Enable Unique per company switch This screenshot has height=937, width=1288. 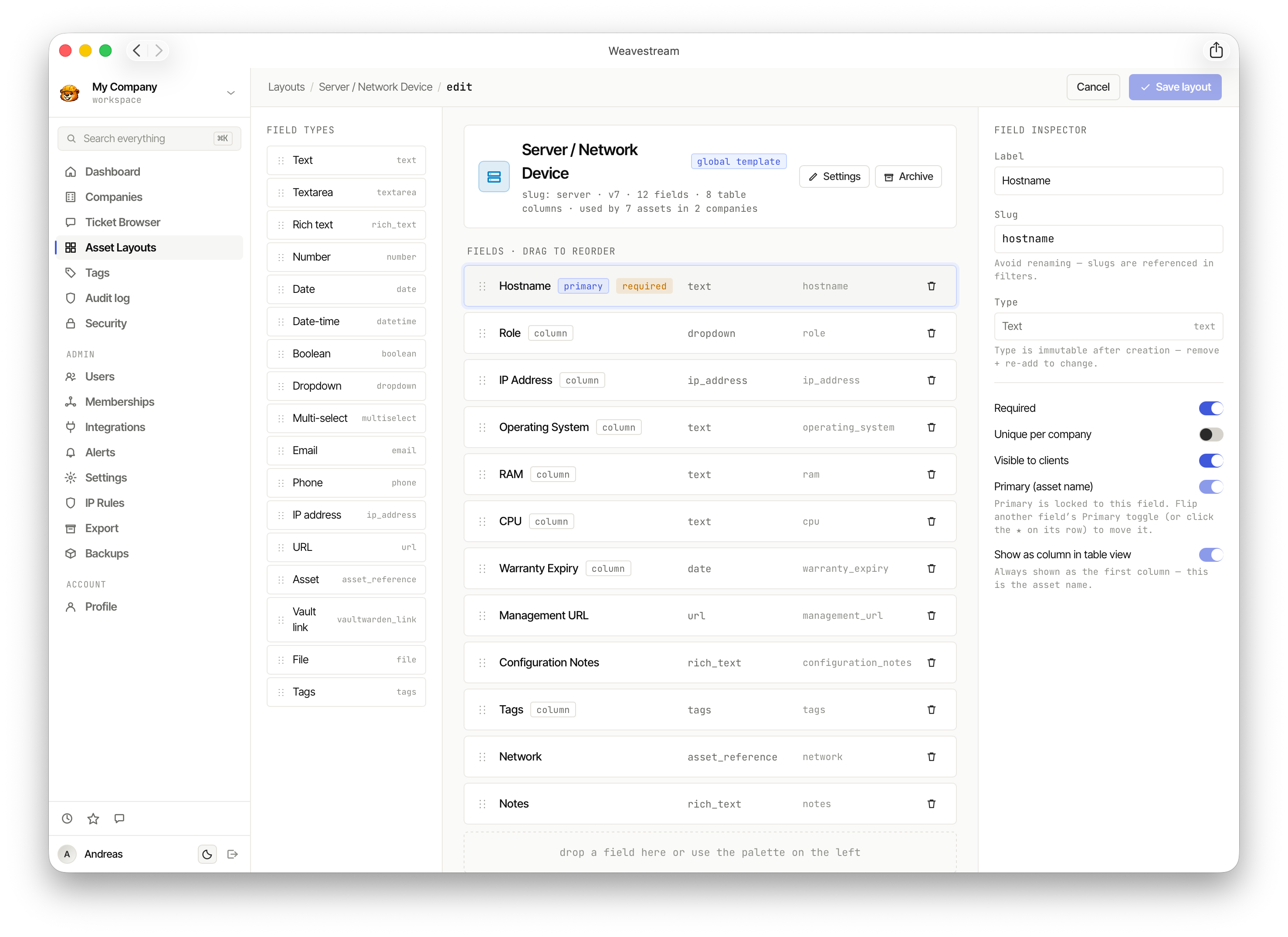point(1210,435)
